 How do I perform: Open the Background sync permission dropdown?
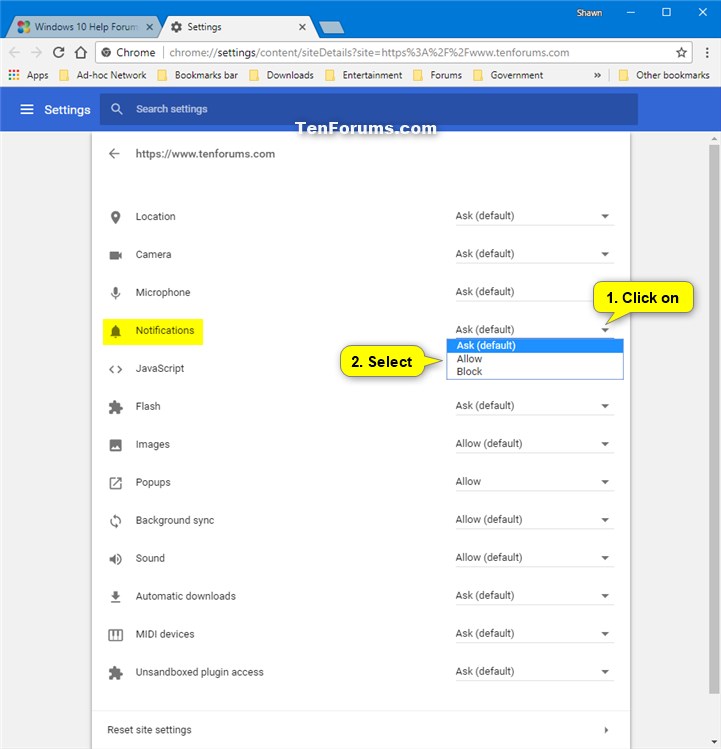click(x=534, y=520)
